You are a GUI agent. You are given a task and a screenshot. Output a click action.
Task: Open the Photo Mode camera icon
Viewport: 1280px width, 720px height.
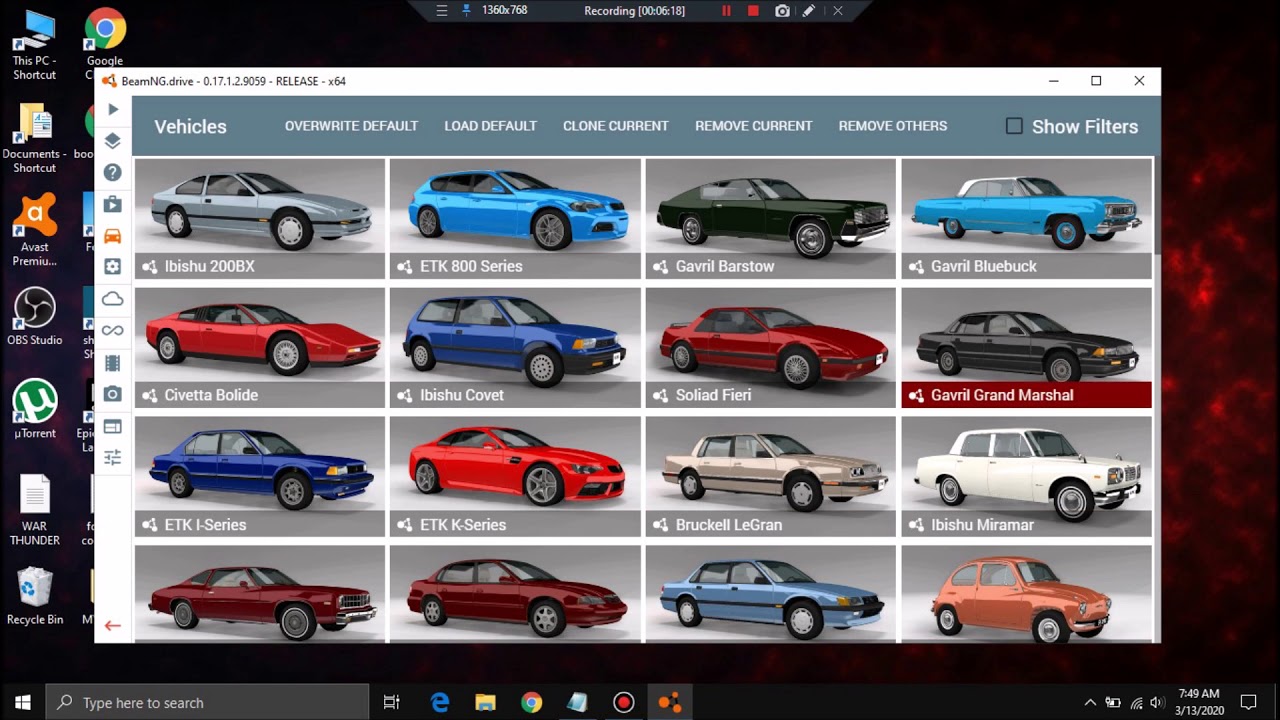click(x=113, y=395)
